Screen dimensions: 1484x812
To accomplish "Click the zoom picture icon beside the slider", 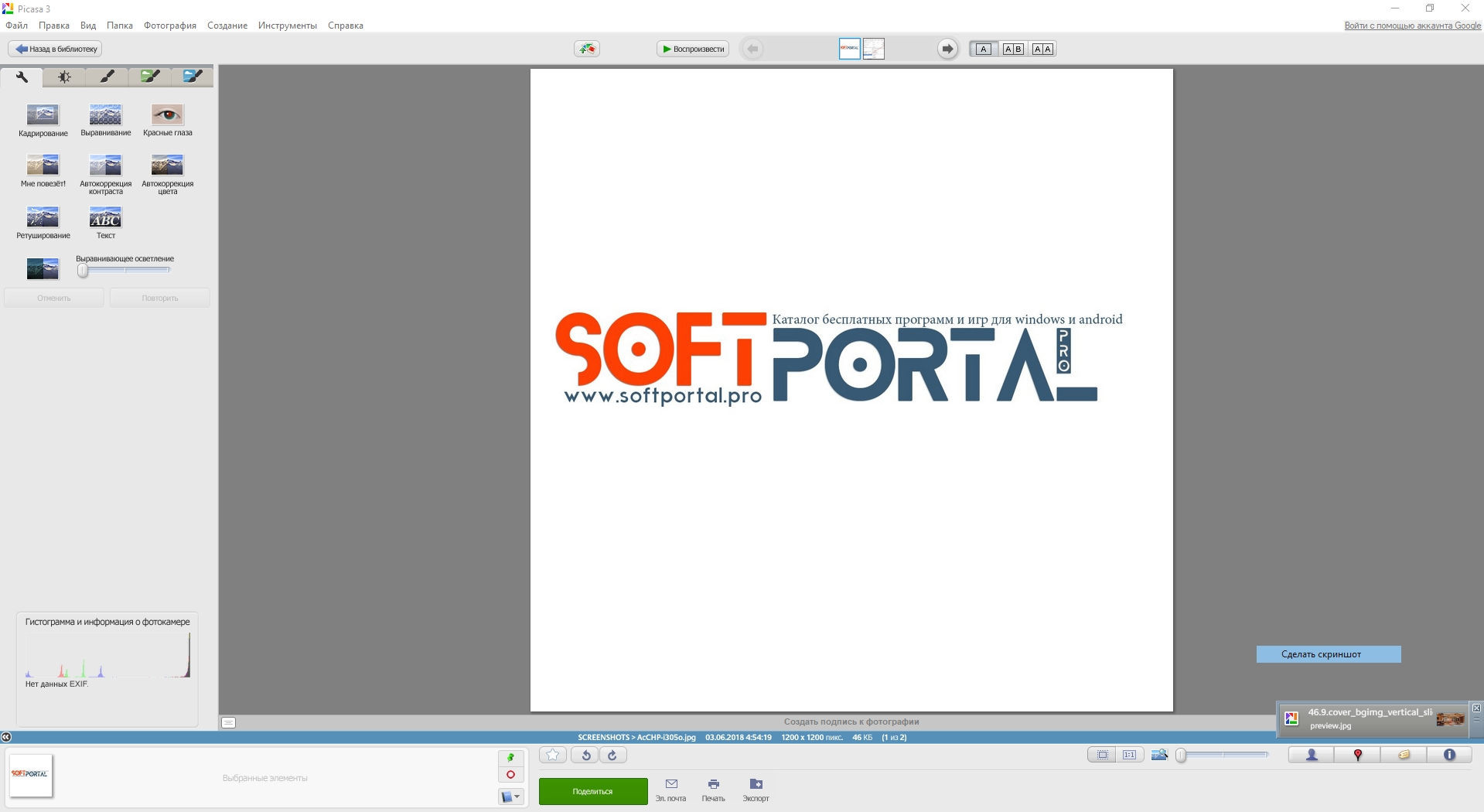I will (1159, 755).
